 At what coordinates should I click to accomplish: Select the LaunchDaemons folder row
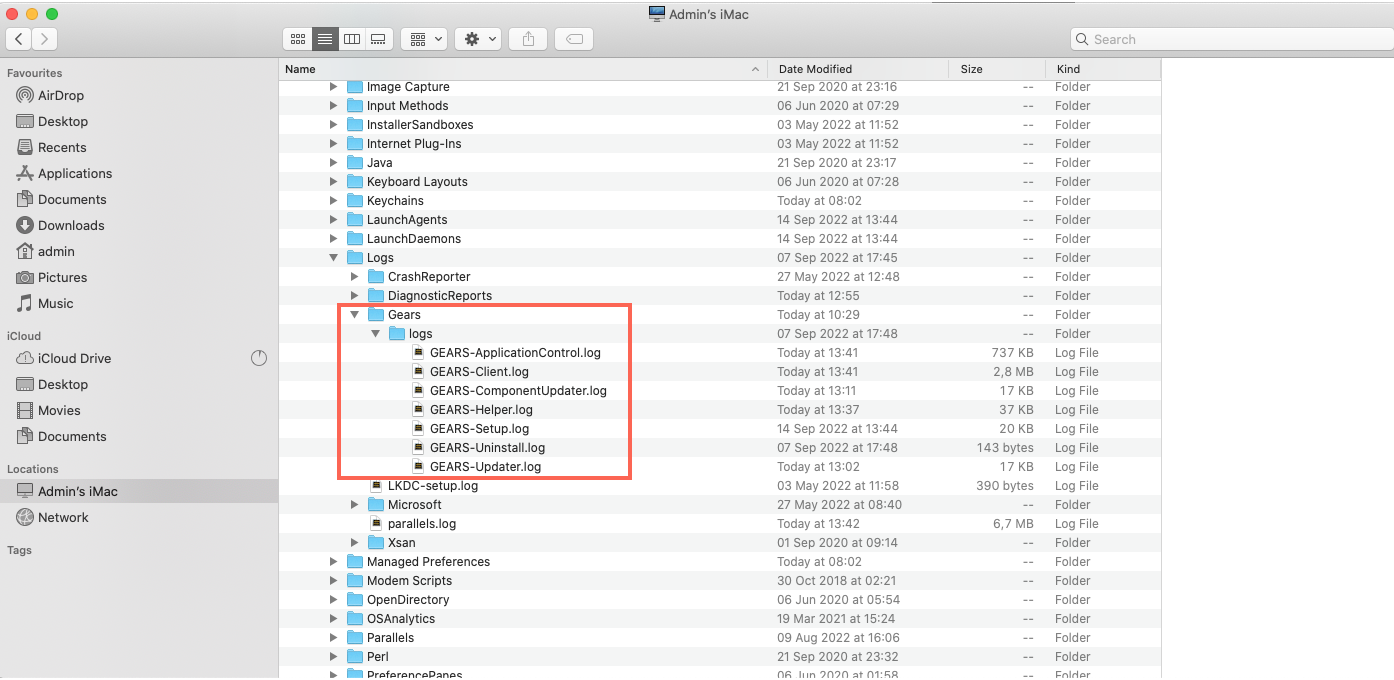click(x=720, y=239)
